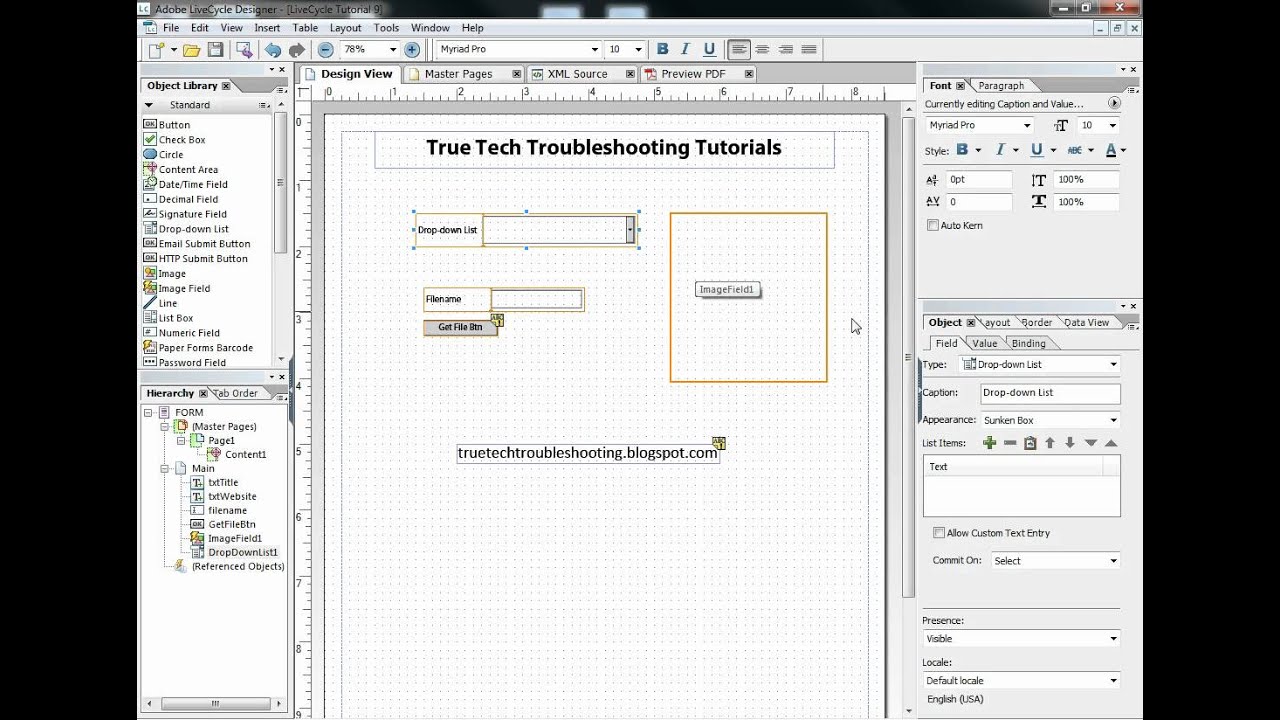Screen dimensions: 1280x720
Task: Open the Commit On dropdown
Action: pyautogui.click(x=1113, y=561)
